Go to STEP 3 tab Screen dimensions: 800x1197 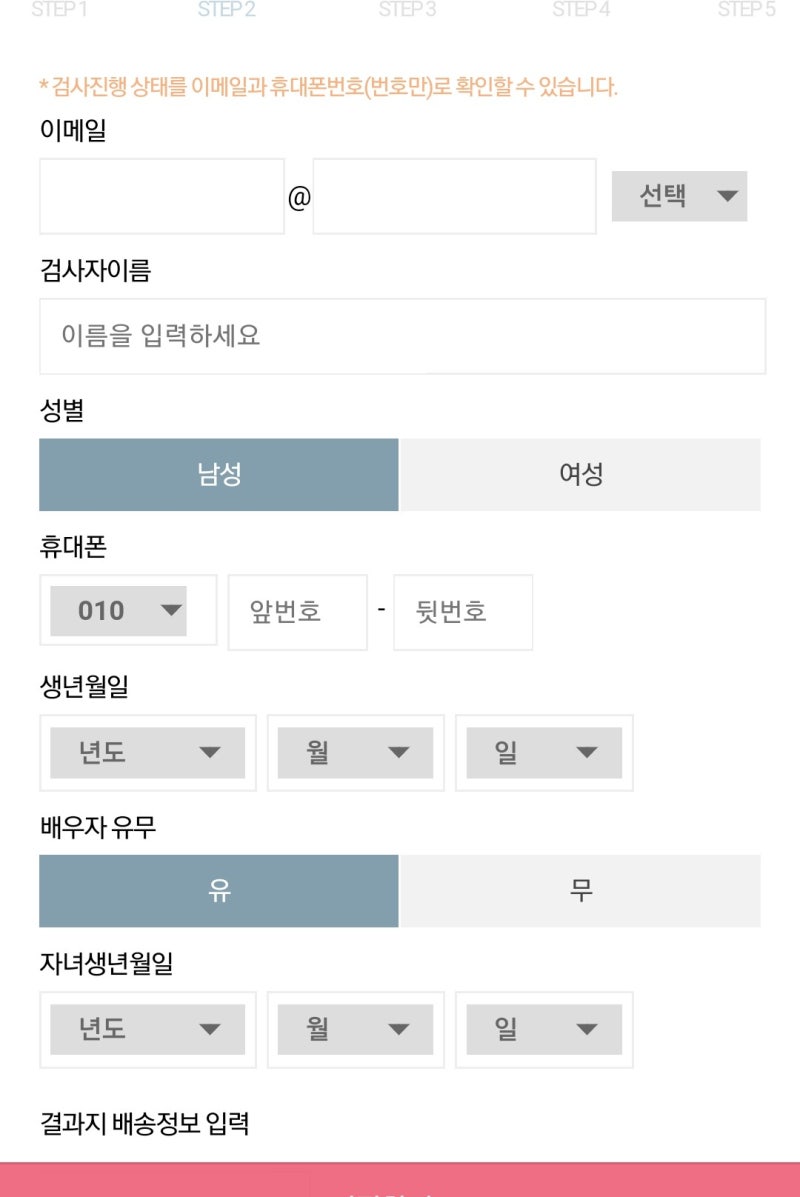point(407,10)
